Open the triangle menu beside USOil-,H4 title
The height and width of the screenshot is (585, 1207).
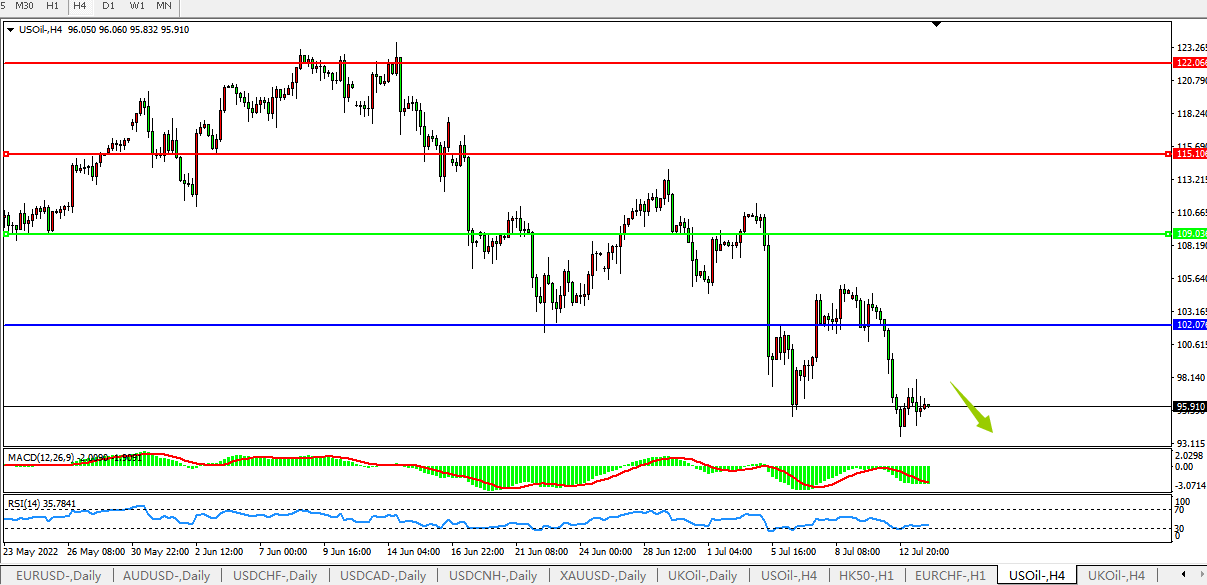coord(11,30)
